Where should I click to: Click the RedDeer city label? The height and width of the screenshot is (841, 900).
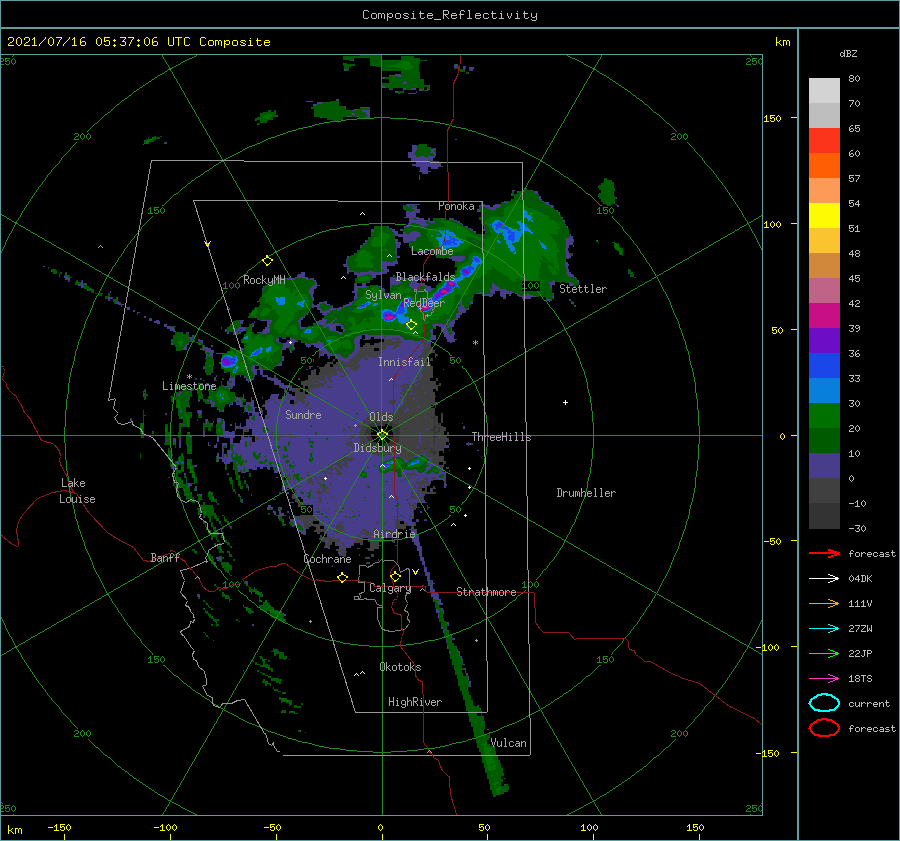tap(424, 303)
